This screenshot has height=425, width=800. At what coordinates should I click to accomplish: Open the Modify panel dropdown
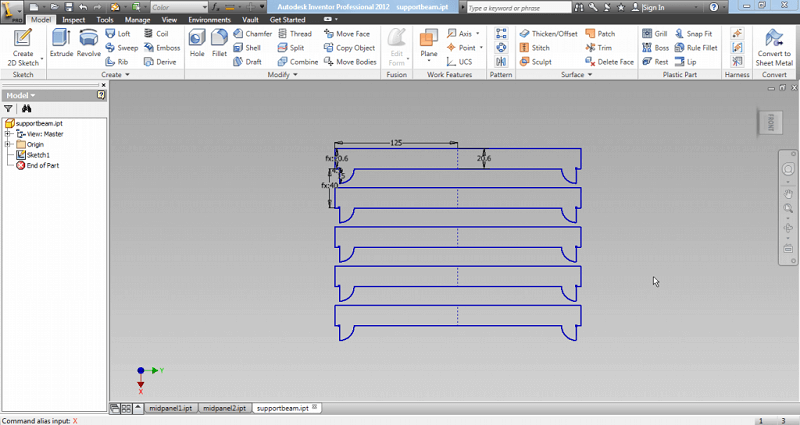pyautogui.click(x=282, y=74)
